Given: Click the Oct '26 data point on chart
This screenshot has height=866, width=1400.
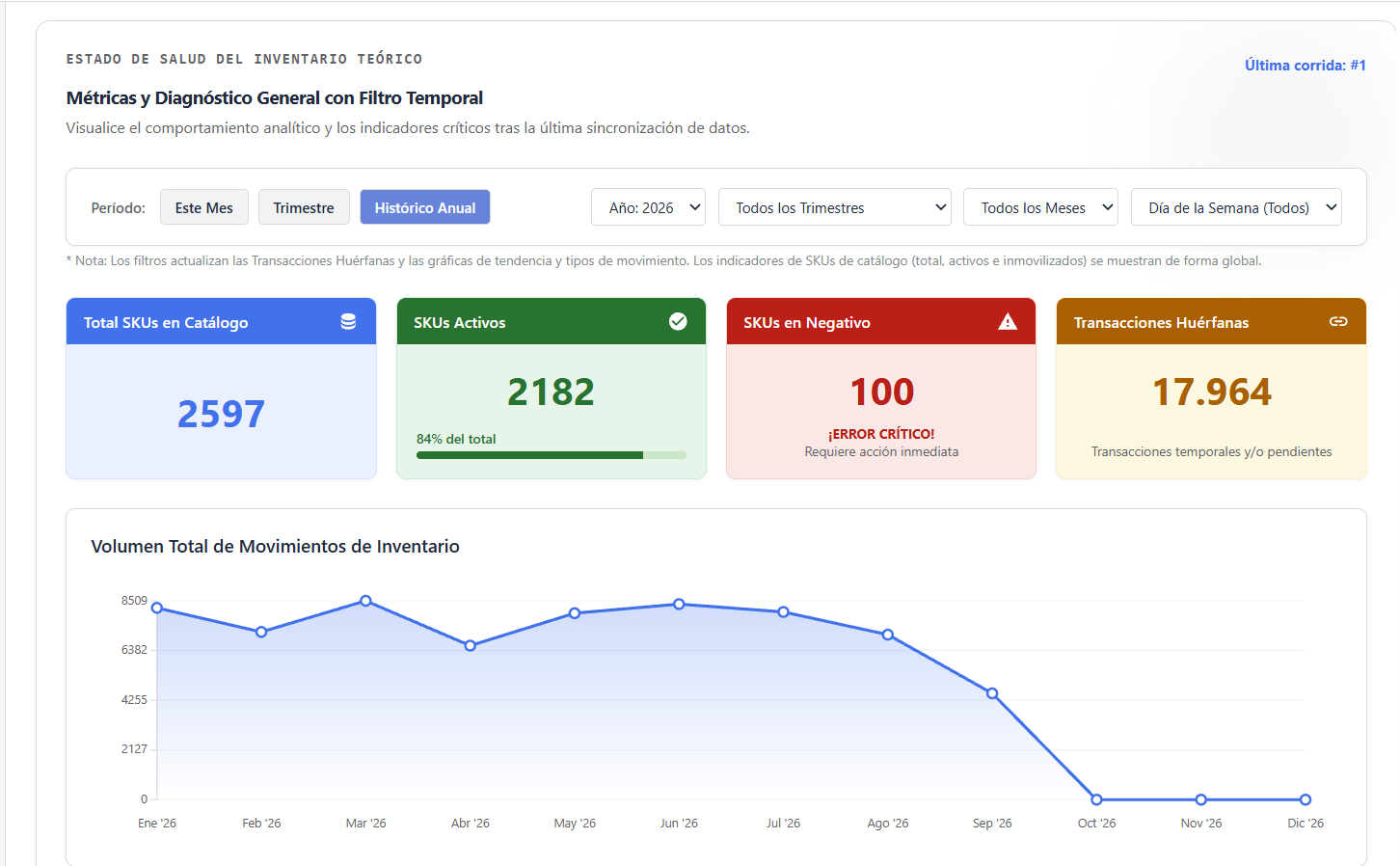Looking at the screenshot, I should (1096, 799).
